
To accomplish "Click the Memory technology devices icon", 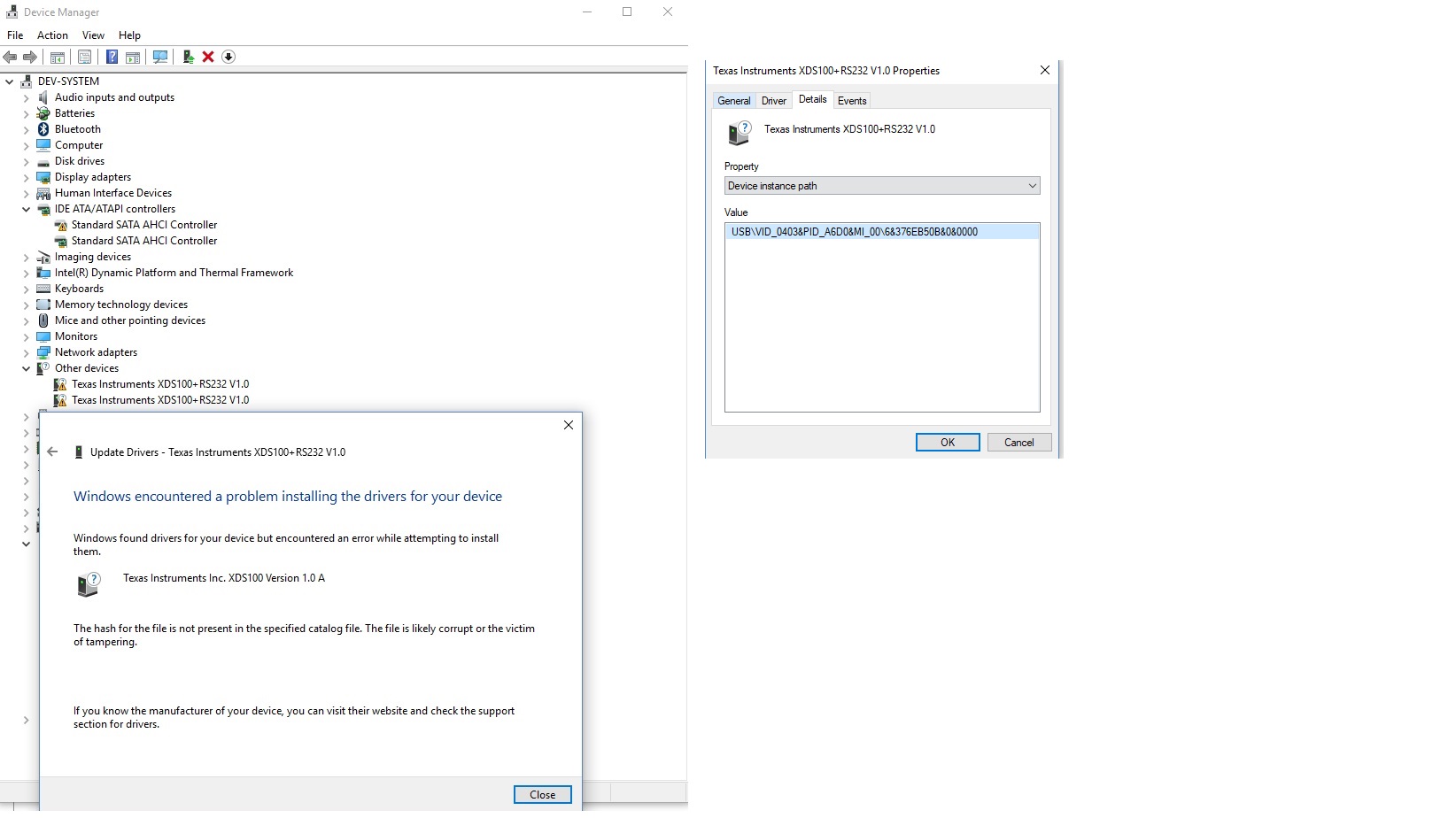I will pos(43,305).
